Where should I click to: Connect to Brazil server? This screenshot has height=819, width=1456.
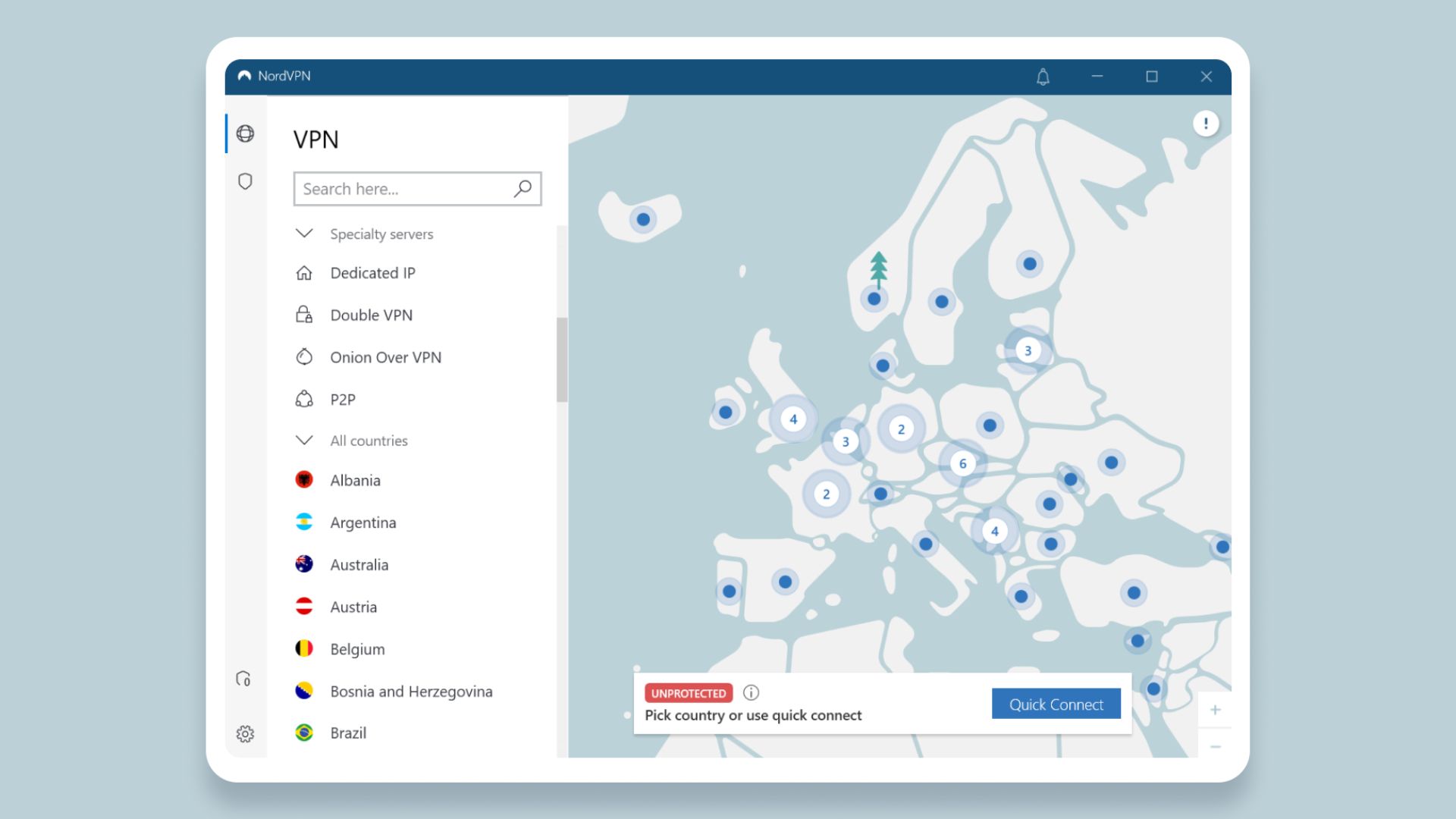tap(347, 733)
